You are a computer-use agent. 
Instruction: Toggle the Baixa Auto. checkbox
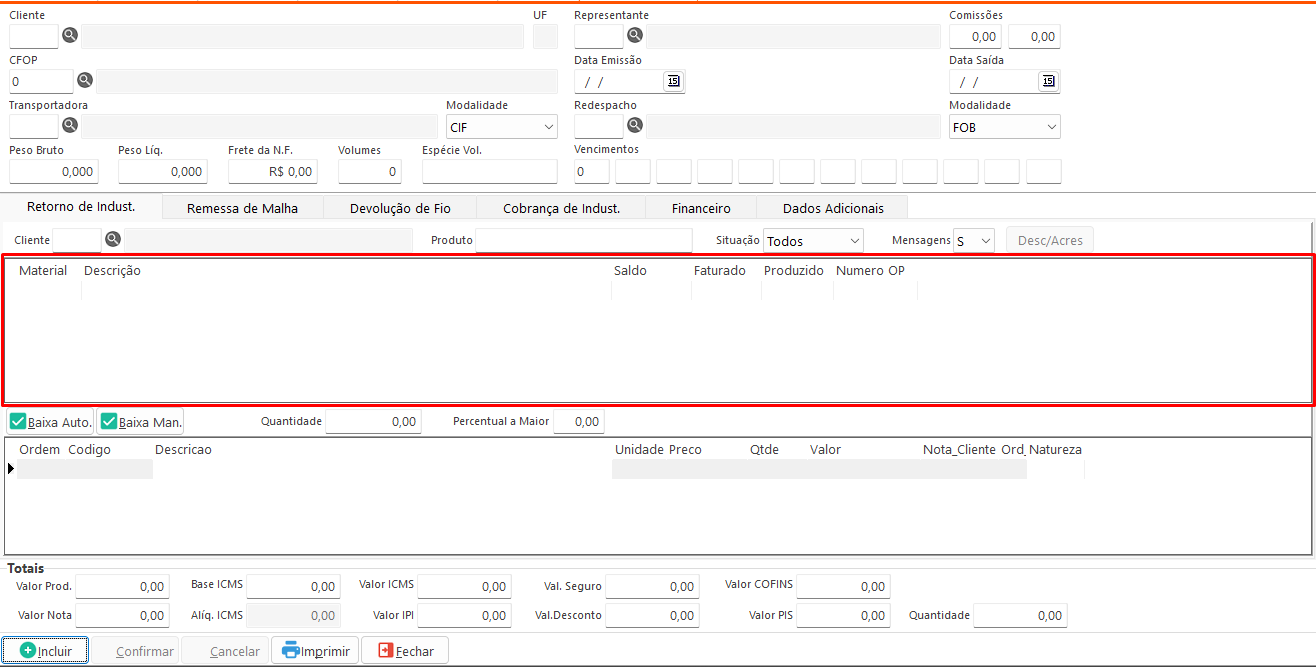[x=18, y=422]
